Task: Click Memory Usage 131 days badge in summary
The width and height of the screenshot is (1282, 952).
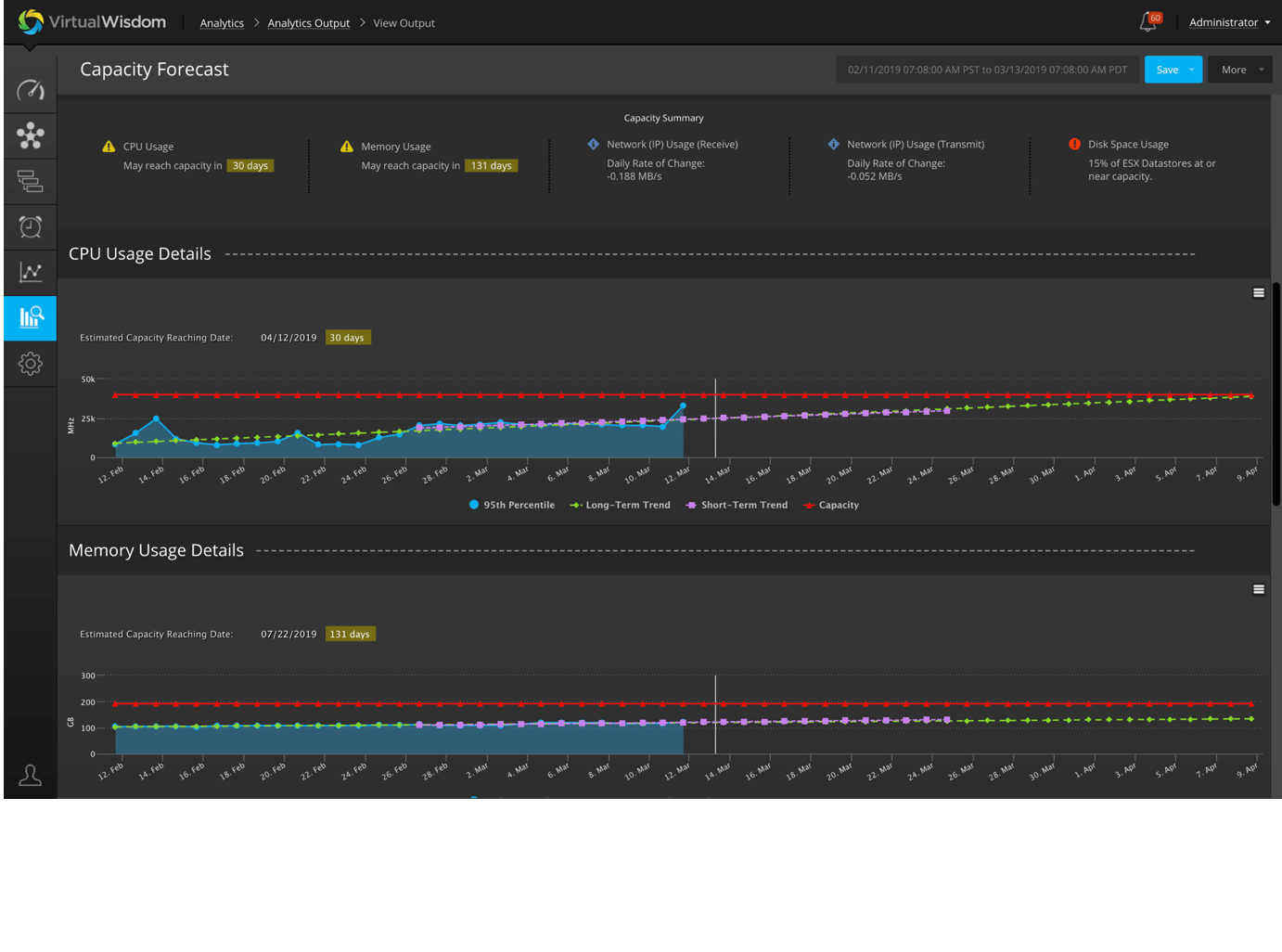Action: (491, 166)
